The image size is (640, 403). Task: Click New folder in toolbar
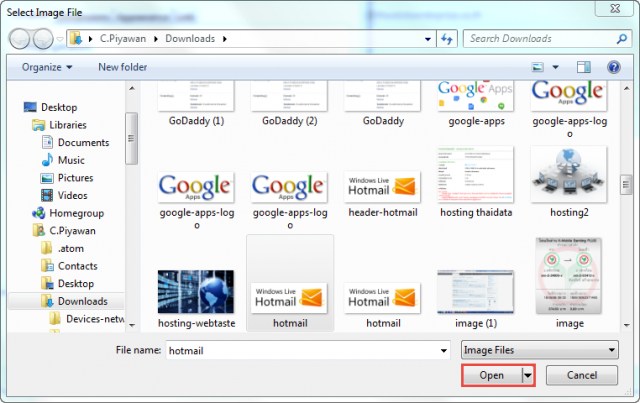point(122,67)
